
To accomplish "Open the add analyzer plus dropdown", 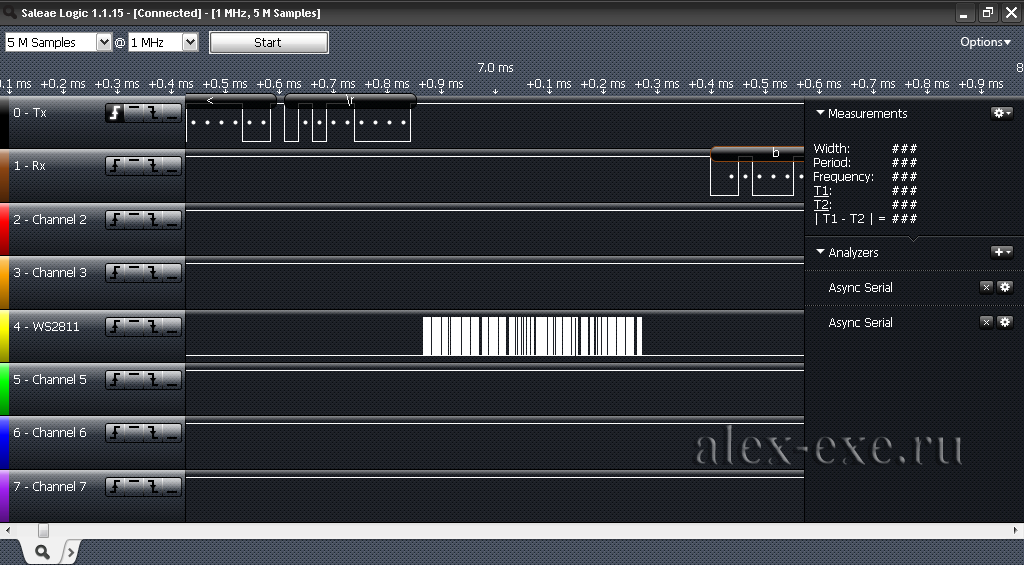I will click(1002, 252).
